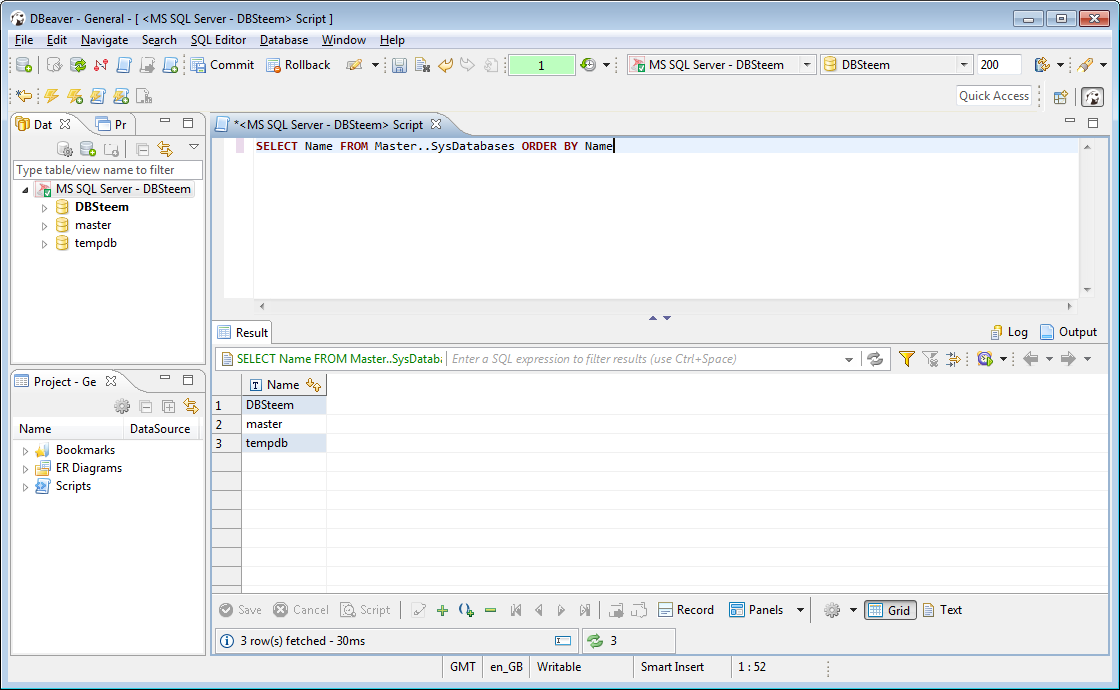The image size is (1120, 690).
Task: Open the filter history dropdown arrow
Action: point(849,359)
